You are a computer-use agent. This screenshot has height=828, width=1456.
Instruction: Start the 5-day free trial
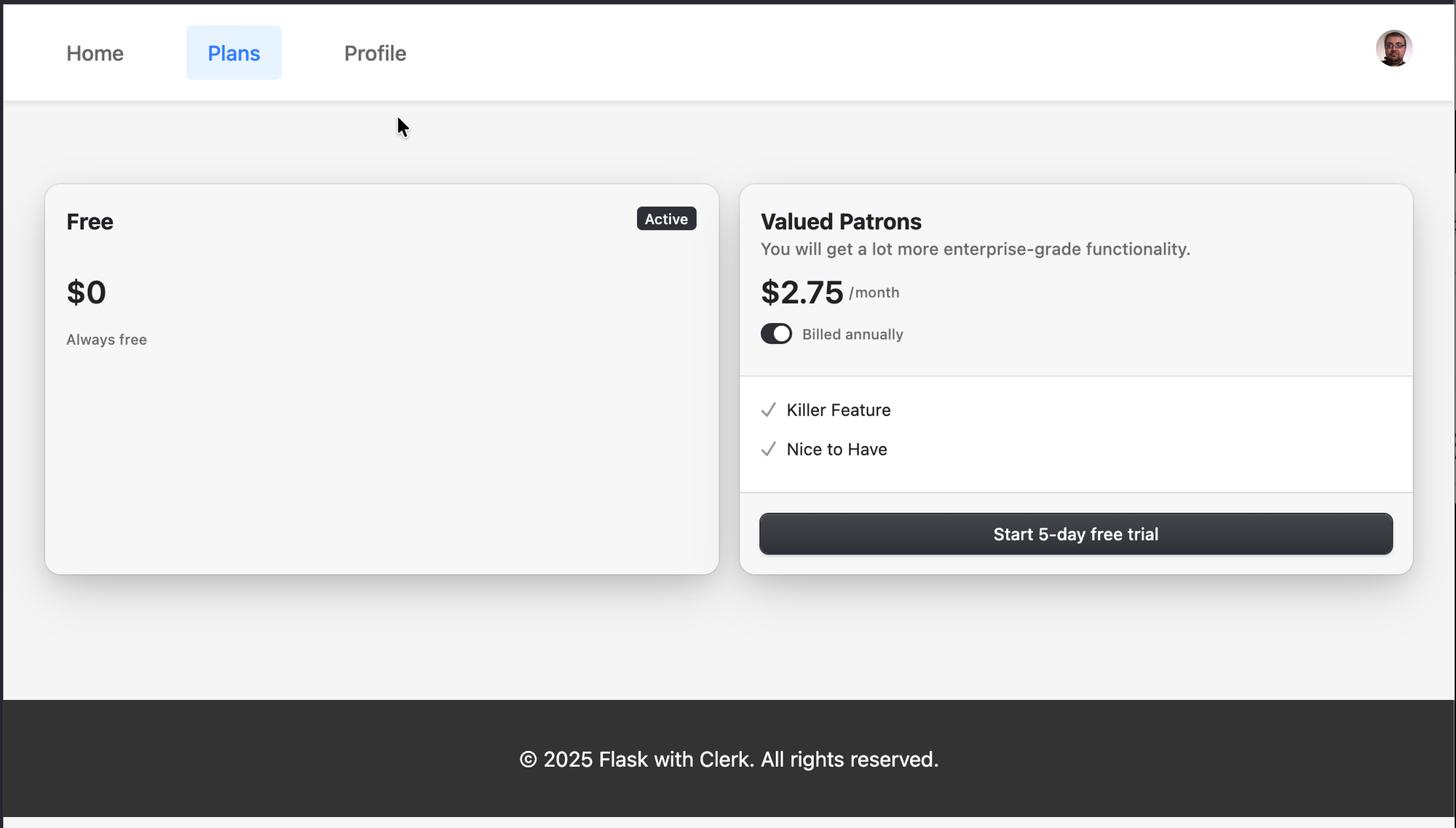[x=1075, y=534]
